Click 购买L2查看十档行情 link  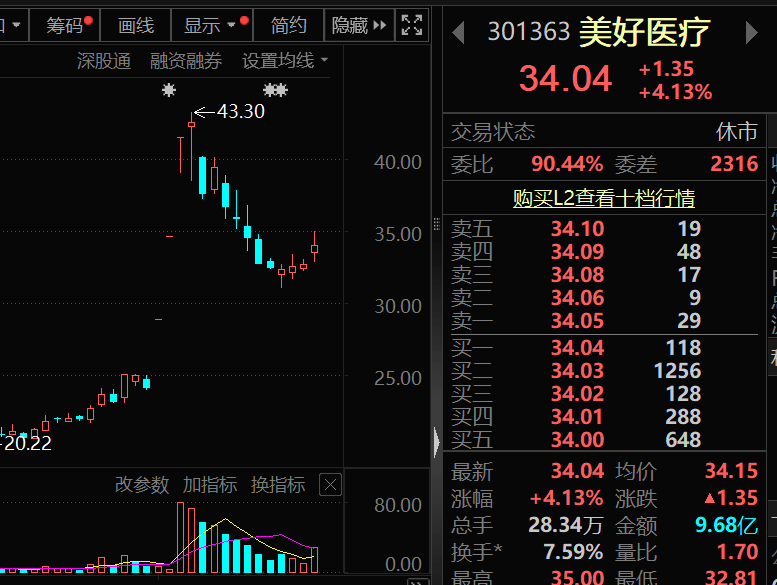tap(603, 198)
